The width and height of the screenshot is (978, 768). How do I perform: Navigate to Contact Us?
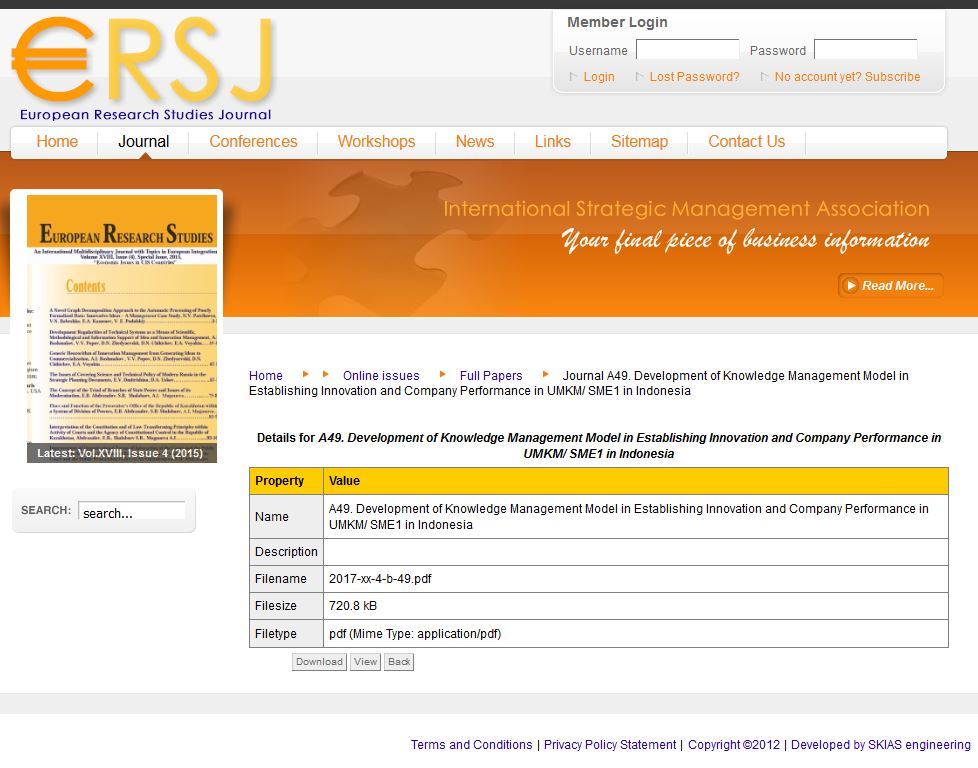point(746,142)
